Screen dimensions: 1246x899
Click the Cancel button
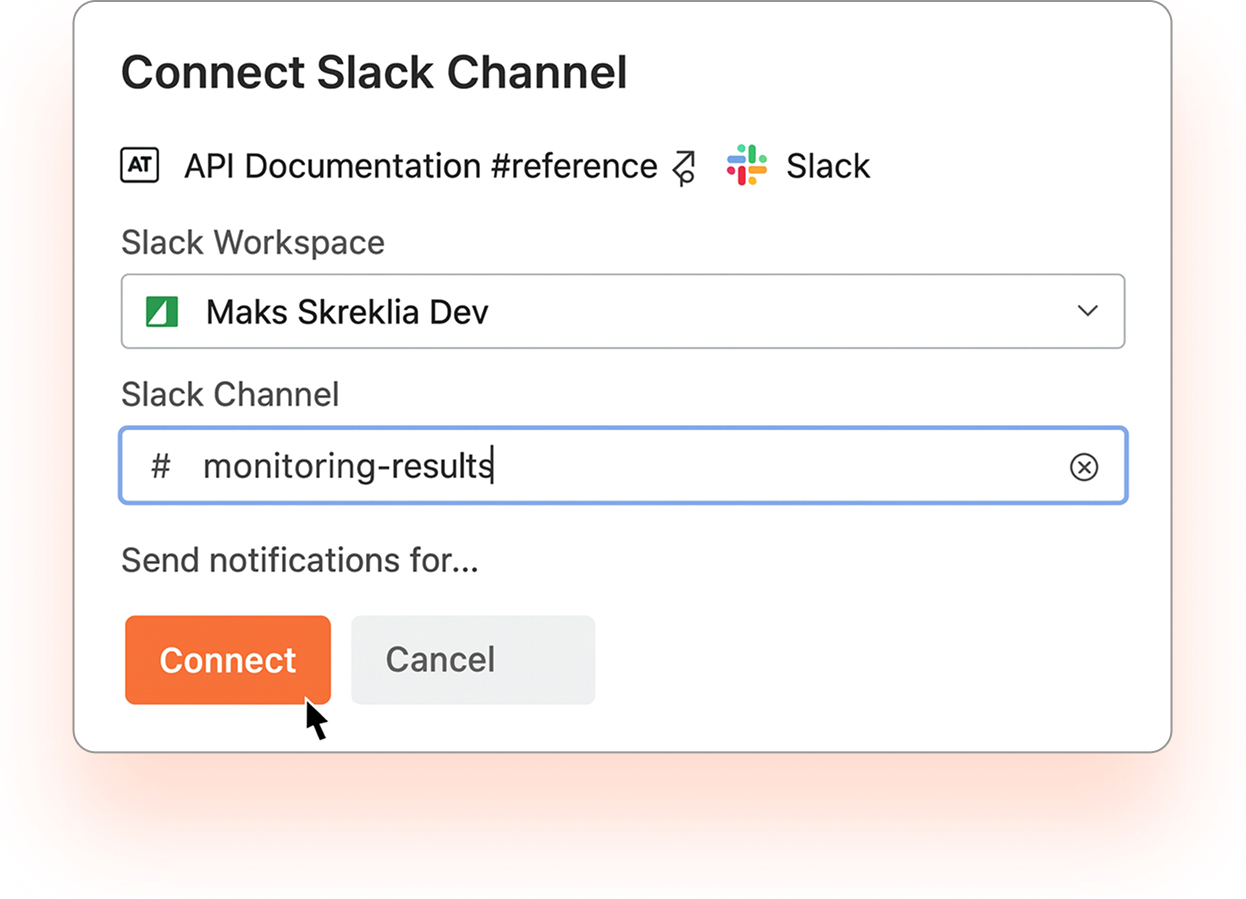[472, 660]
